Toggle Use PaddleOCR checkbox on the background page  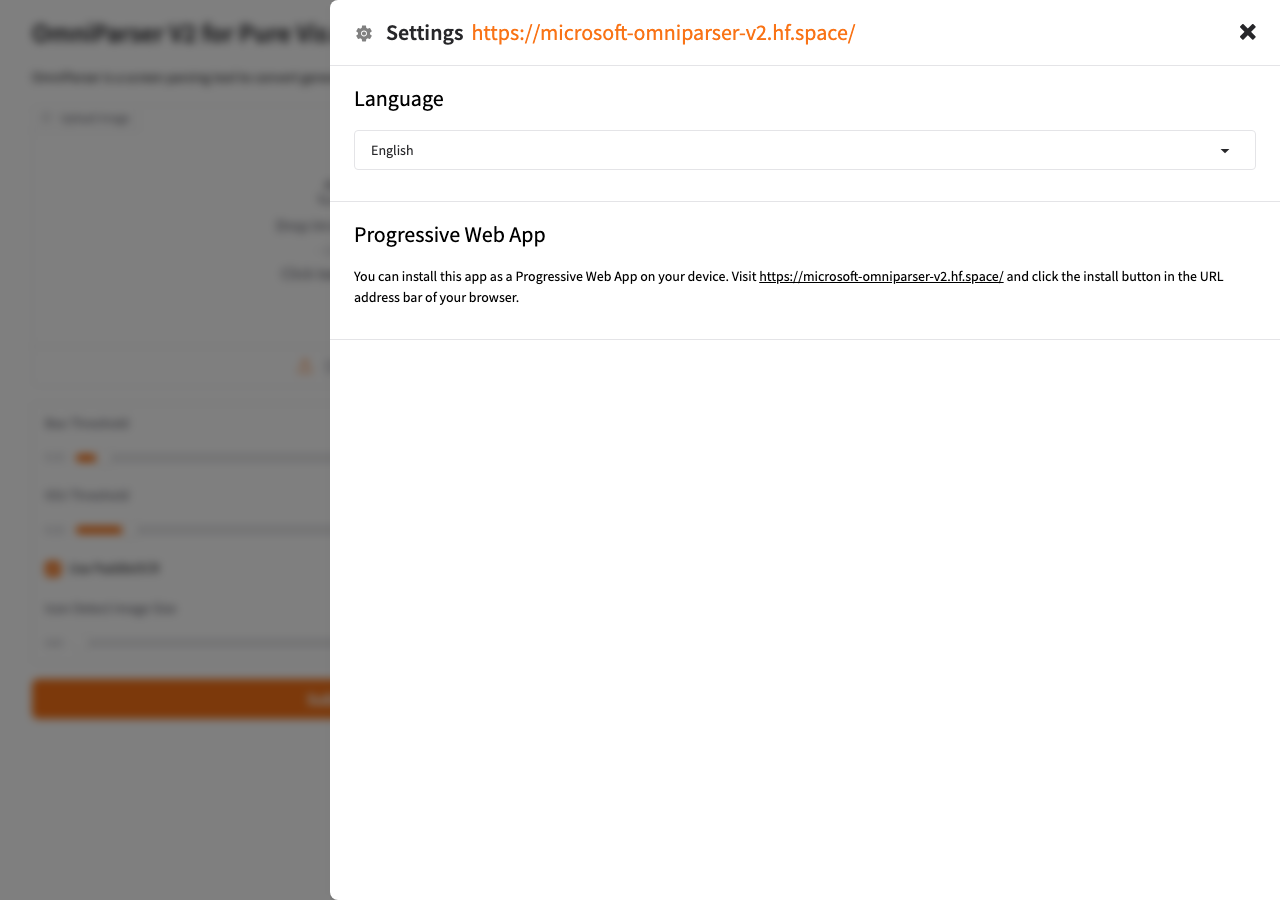(53, 569)
